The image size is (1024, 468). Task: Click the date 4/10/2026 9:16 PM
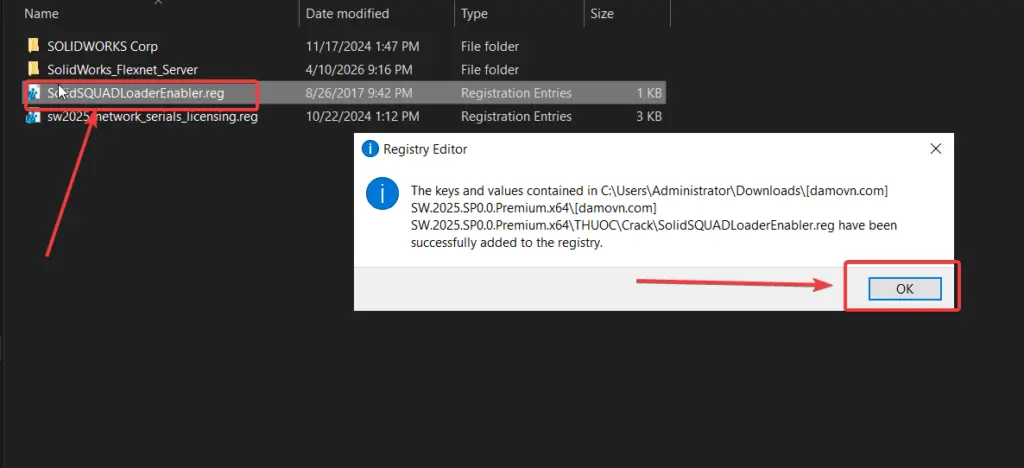coord(359,70)
